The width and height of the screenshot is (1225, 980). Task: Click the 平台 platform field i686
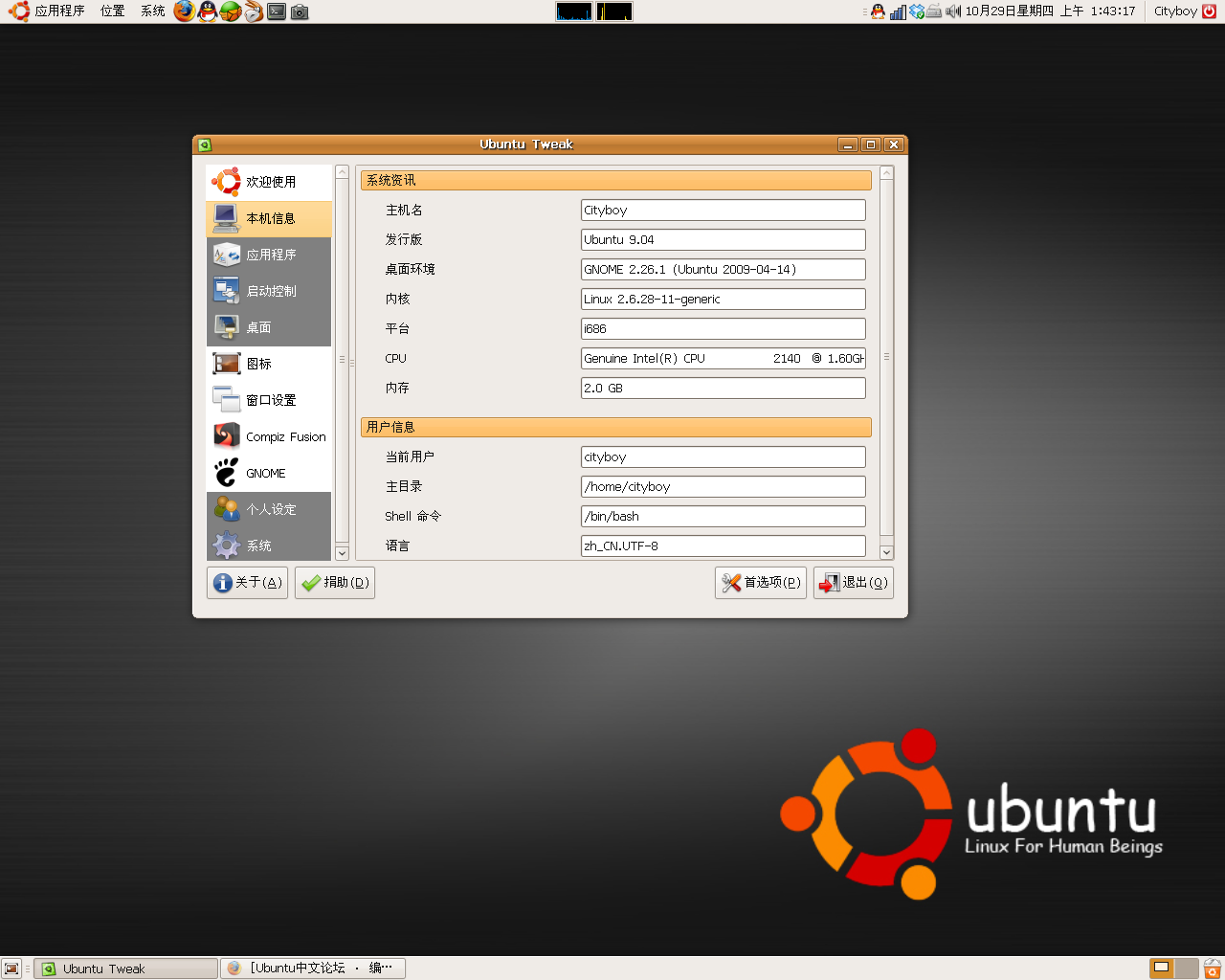point(724,329)
